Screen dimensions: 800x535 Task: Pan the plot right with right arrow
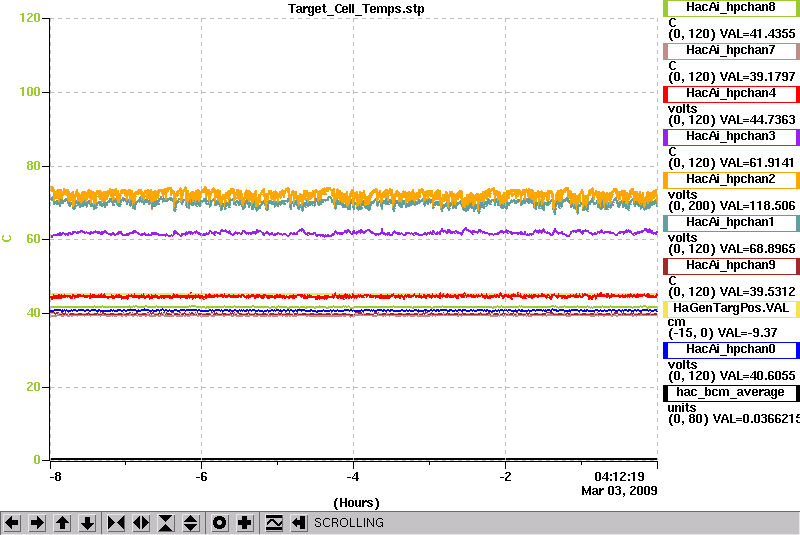point(37,523)
